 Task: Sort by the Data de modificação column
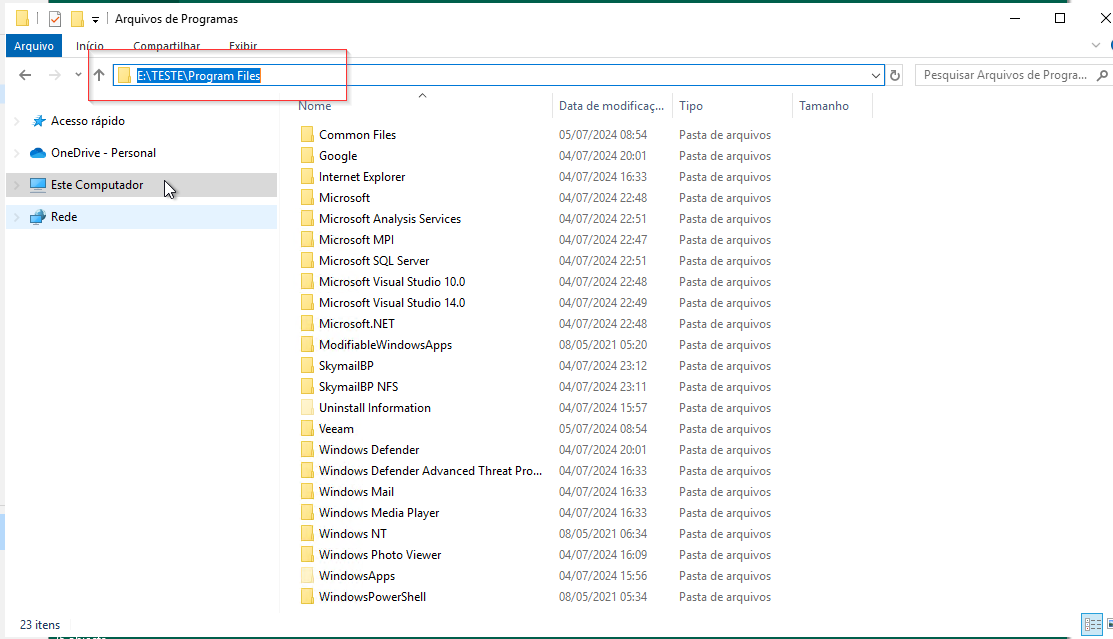tap(612, 106)
